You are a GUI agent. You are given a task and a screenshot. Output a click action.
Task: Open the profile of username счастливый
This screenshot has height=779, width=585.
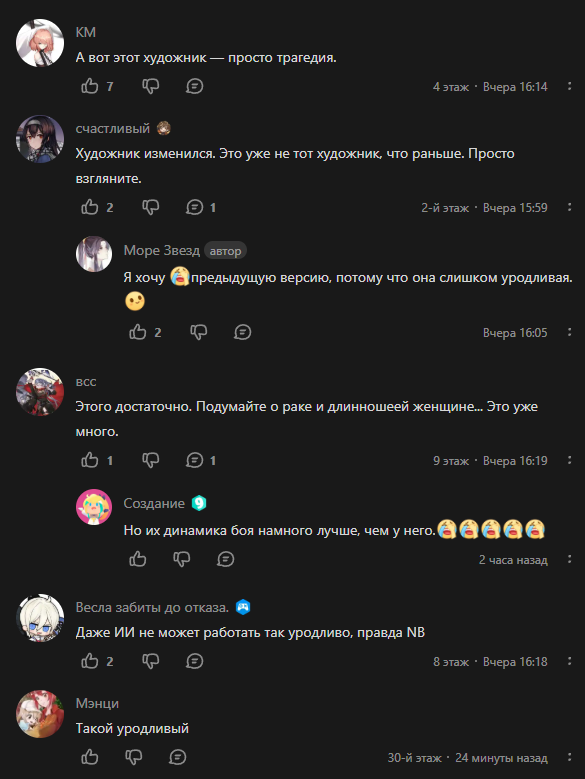[x=113, y=128]
